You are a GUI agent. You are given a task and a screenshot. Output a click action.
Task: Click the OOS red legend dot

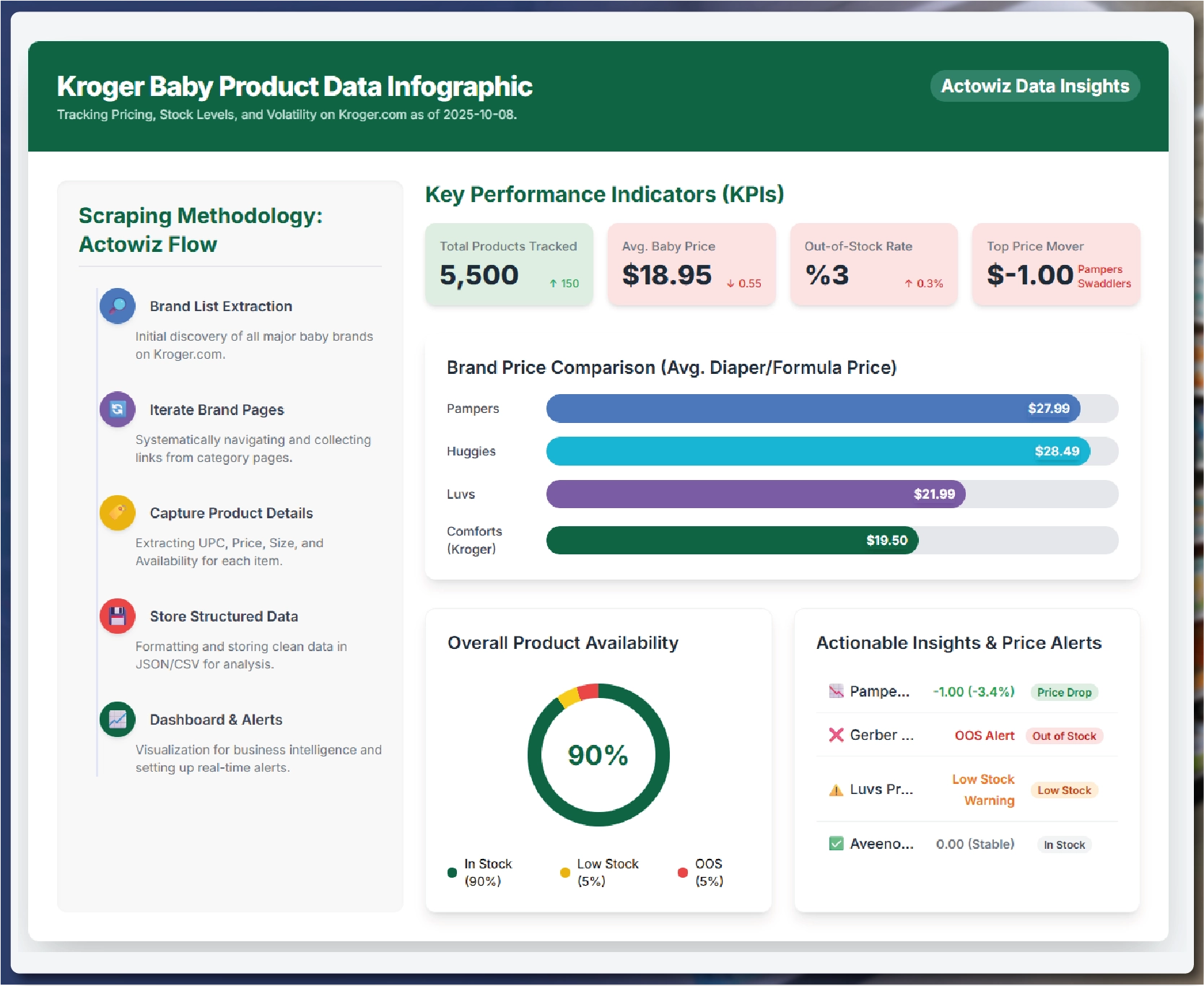[x=683, y=873]
